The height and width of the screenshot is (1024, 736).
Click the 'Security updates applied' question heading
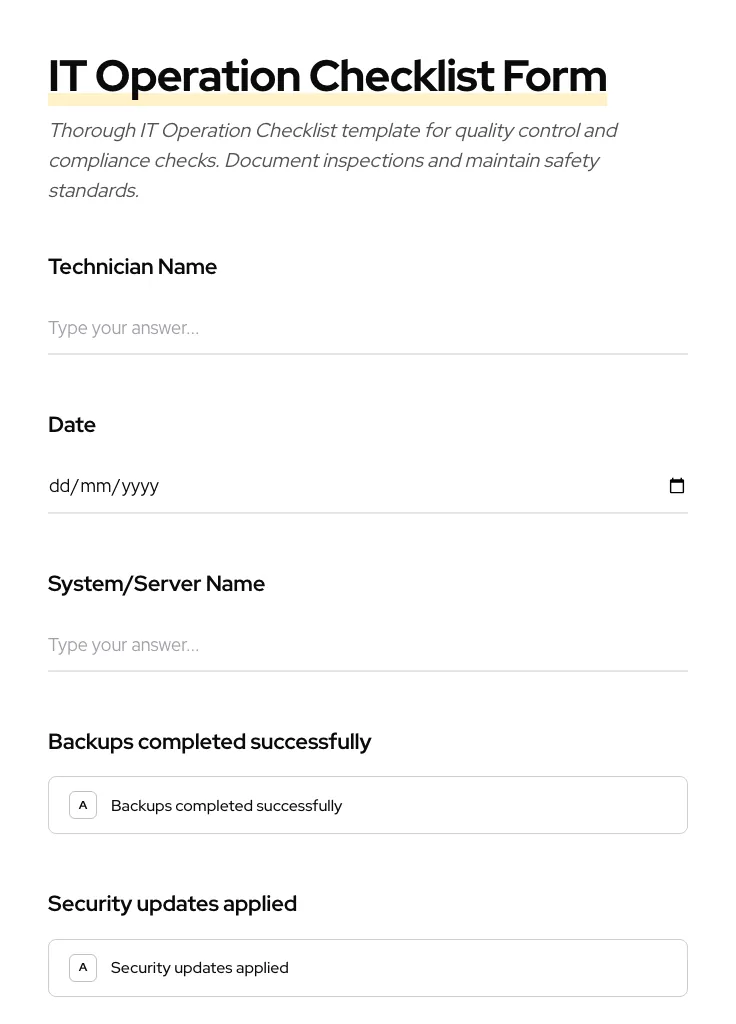(172, 903)
